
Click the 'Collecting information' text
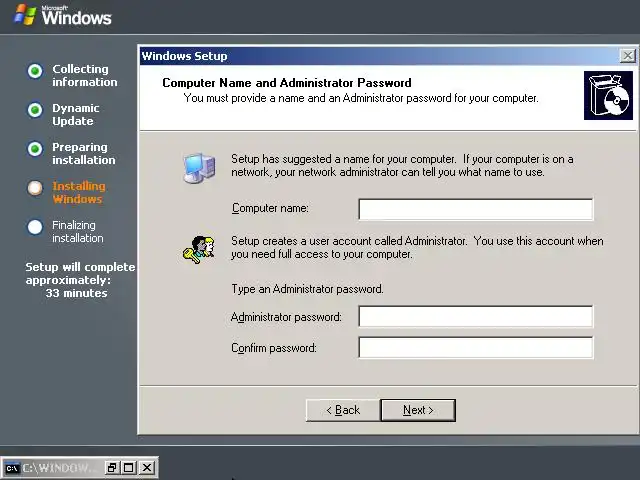click(x=85, y=76)
